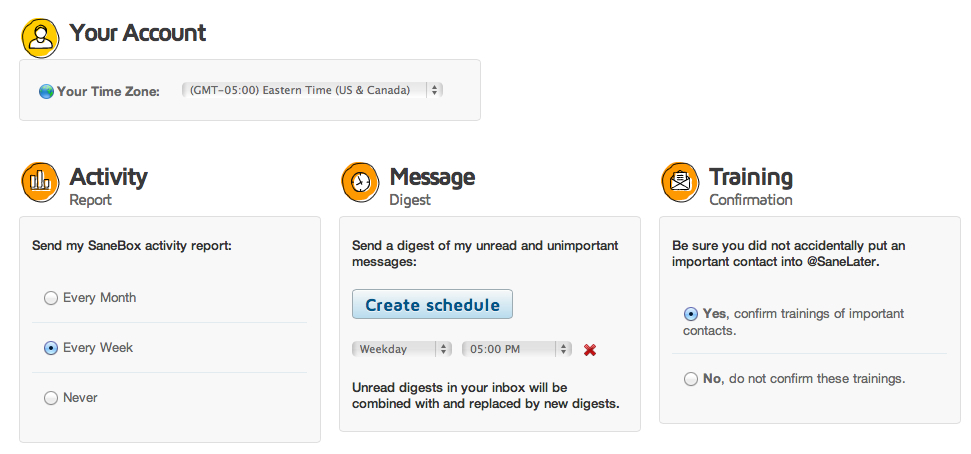Click the Activity Report section heading

point(108,178)
